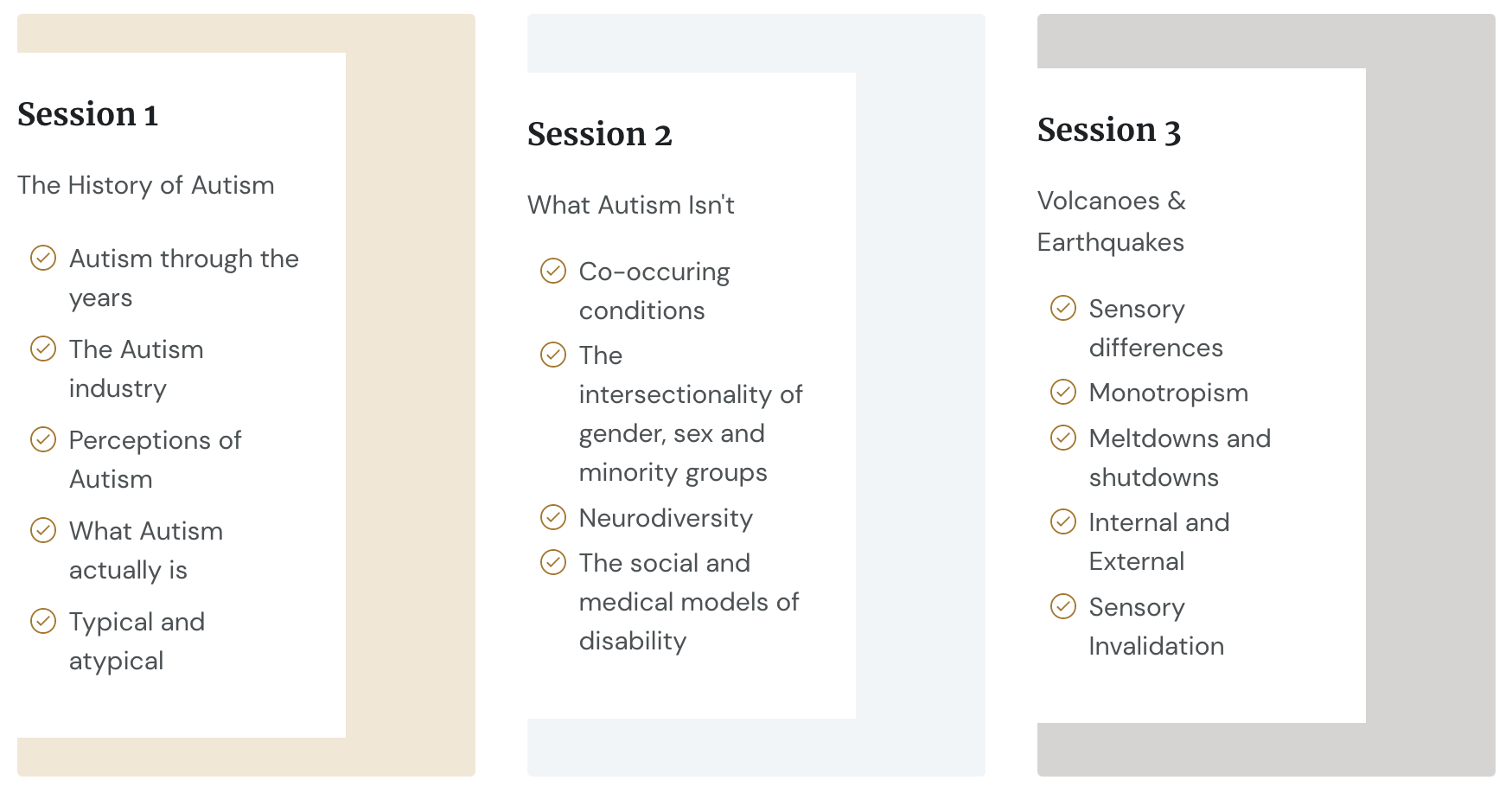
Task: Click check icon beside Internal and External
Action: (1063, 521)
